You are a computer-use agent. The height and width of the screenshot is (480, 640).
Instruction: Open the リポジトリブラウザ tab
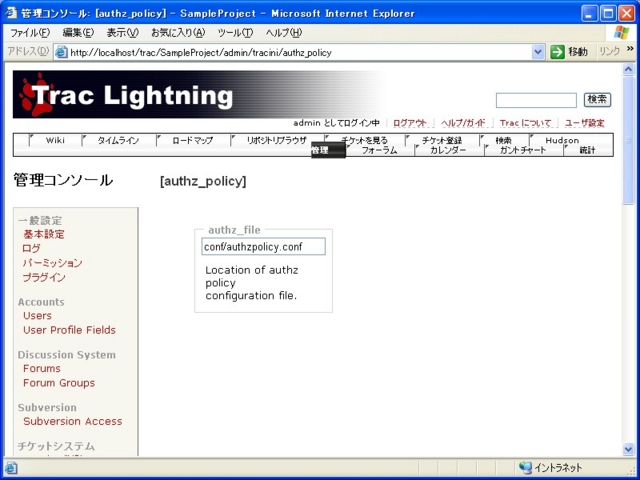[276, 140]
